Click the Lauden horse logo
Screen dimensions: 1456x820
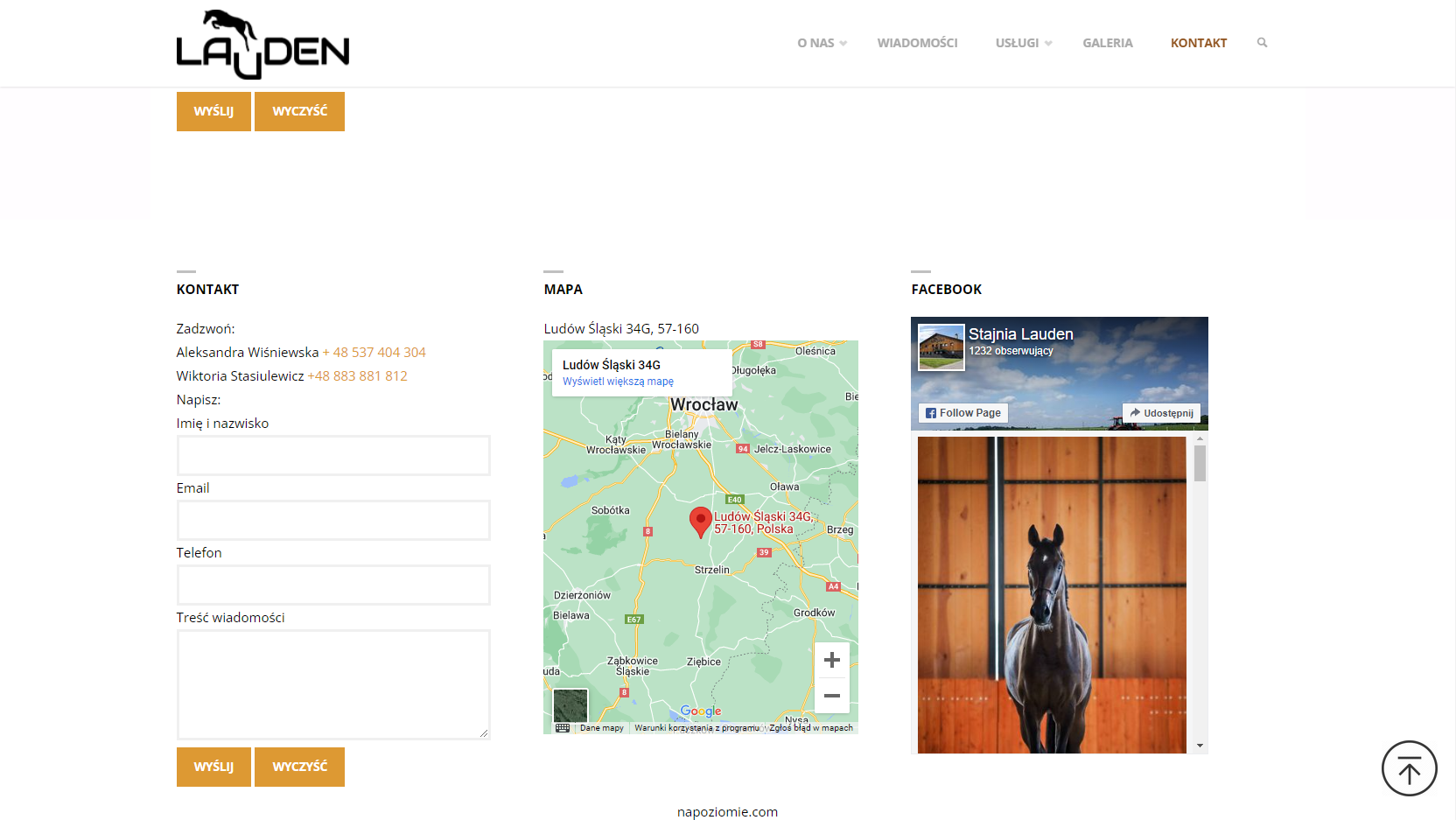click(262, 44)
